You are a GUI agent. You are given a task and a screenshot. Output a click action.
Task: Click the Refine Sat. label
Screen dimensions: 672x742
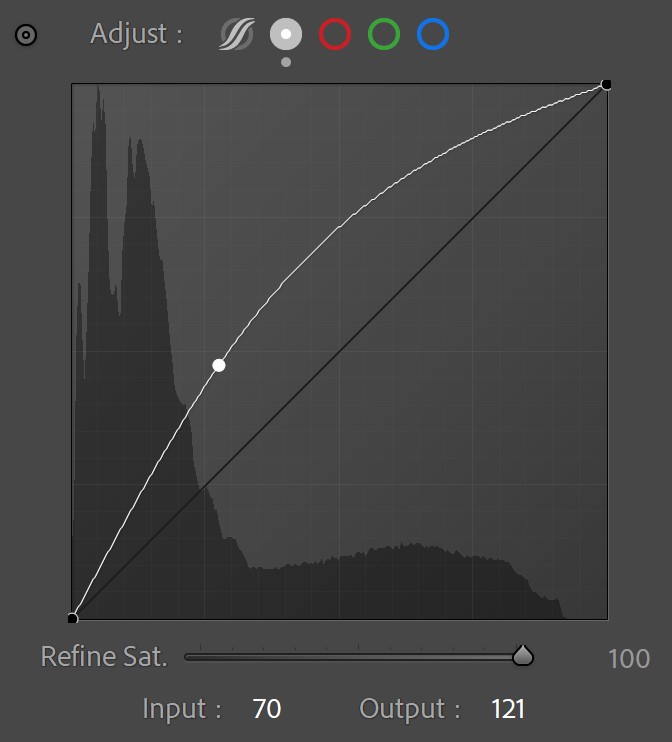tap(104, 657)
